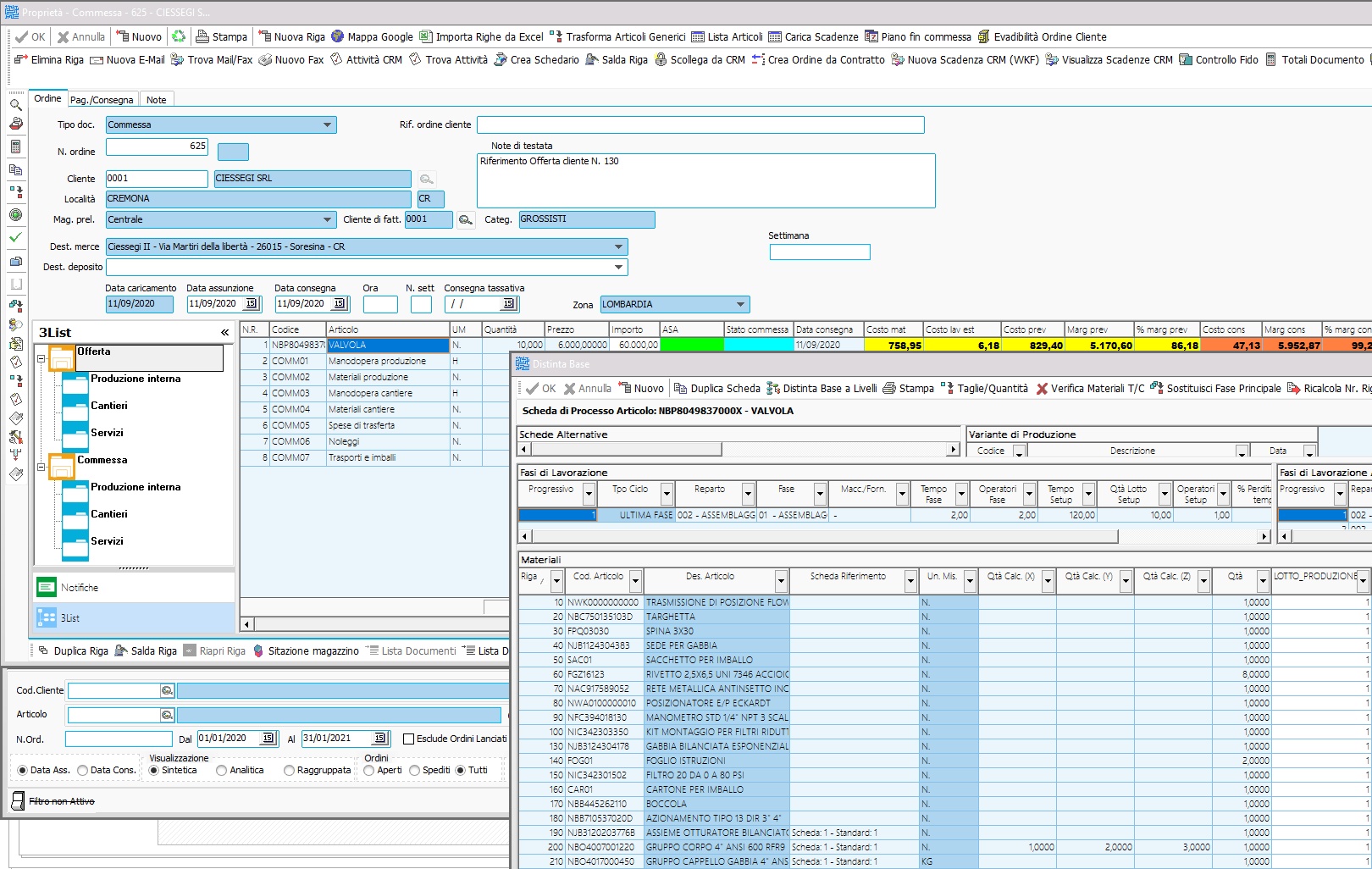Click Scollega da CRM
This screenshot has width=1372, height=869.
[x=700, y=59]
